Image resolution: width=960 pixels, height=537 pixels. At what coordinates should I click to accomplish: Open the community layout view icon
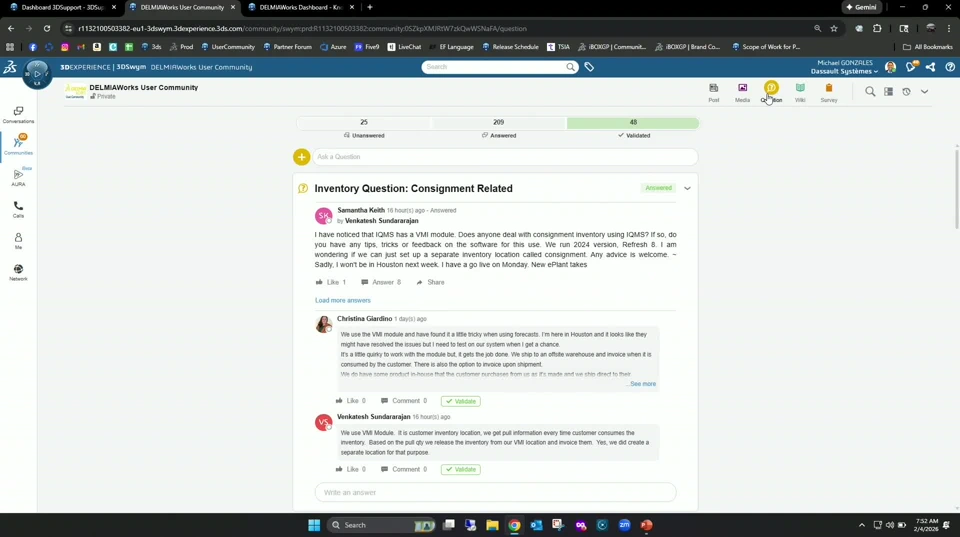click(x=888, y=92)
